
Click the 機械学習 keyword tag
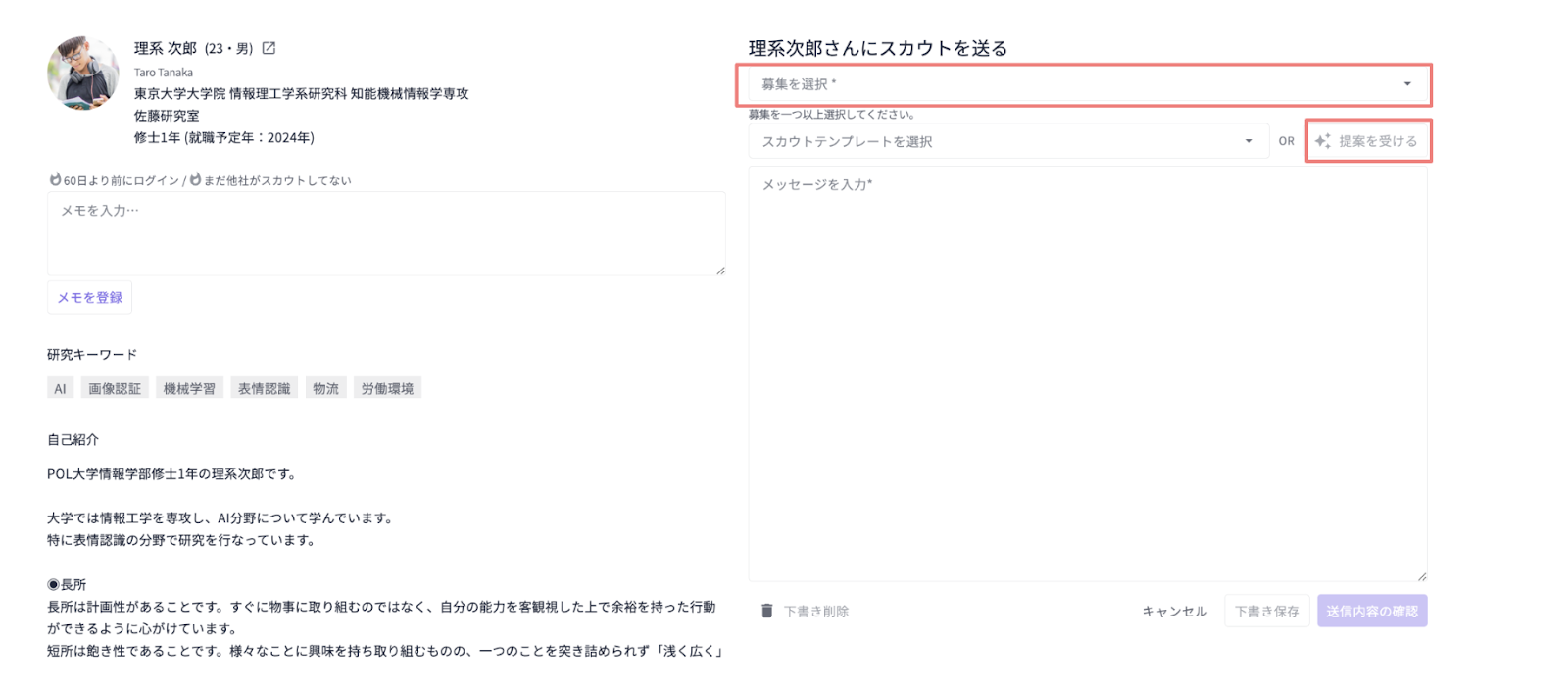point(189,389)
